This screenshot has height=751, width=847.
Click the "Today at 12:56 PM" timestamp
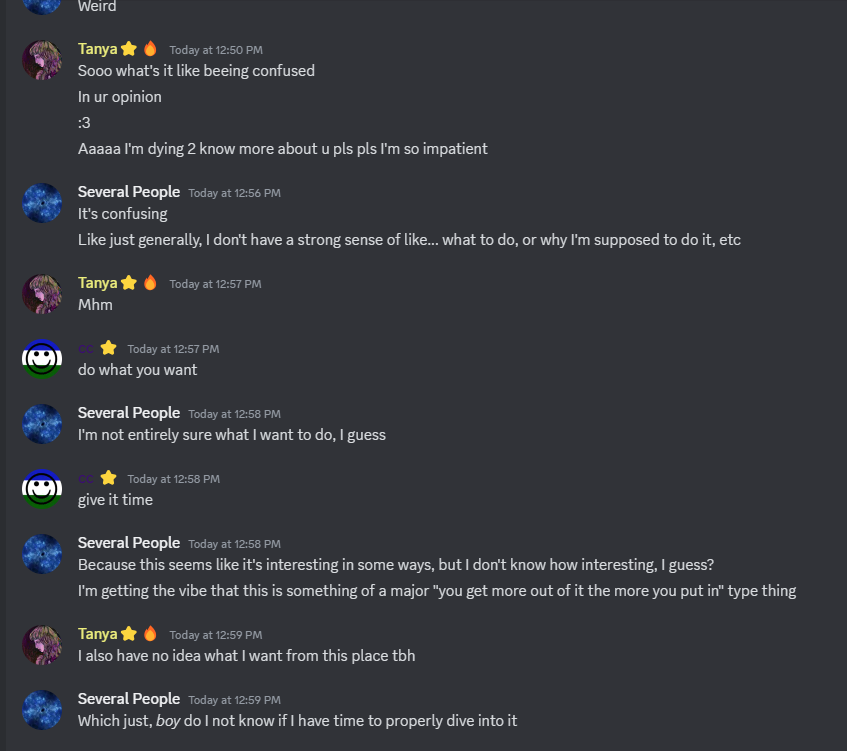[234, 193]
